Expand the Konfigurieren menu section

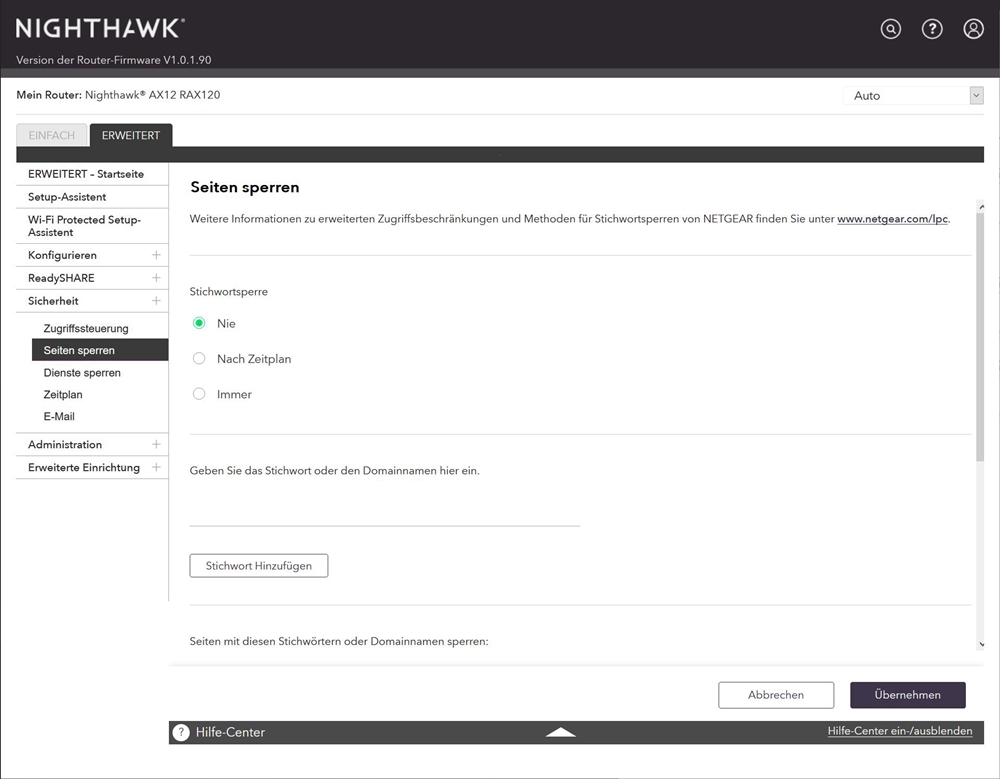point(156,255)
